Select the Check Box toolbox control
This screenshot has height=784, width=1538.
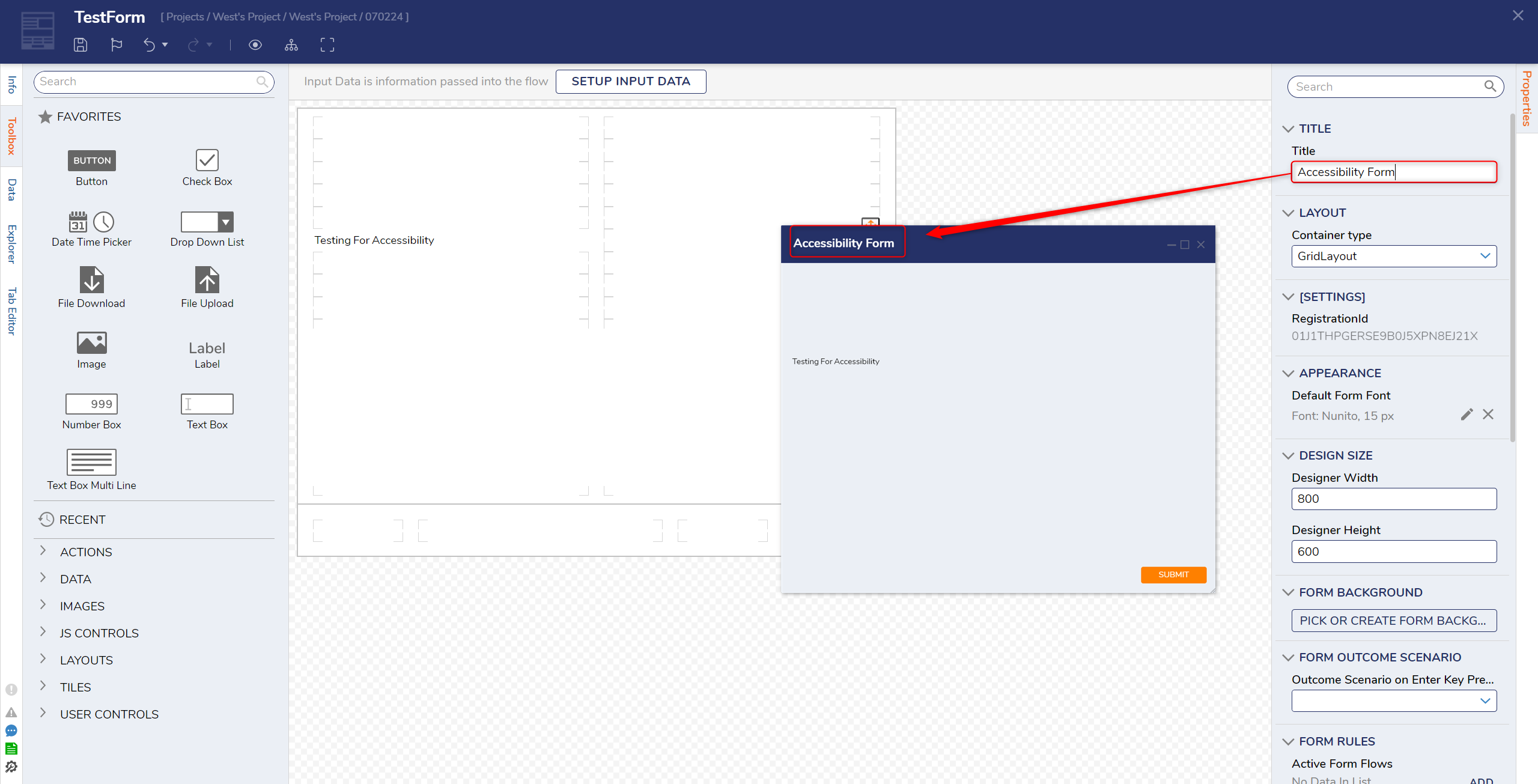pos(207,168)
